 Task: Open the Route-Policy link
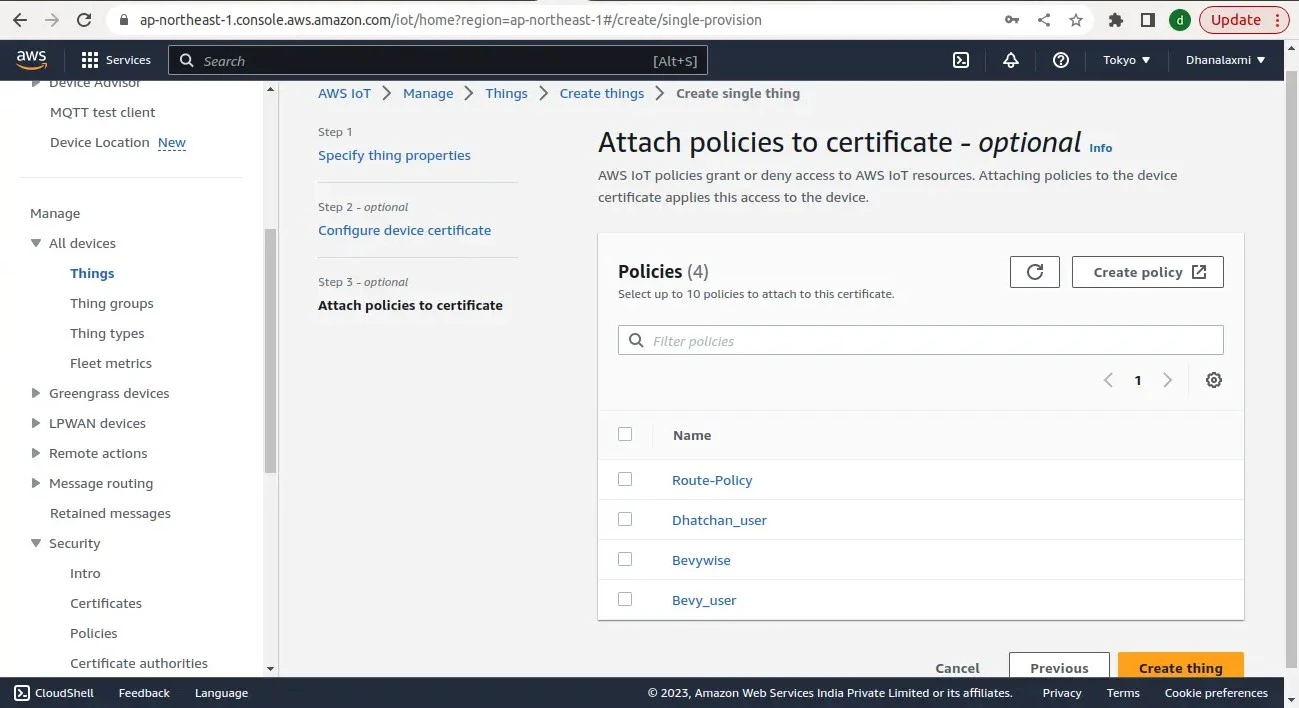tap(712, 480)
